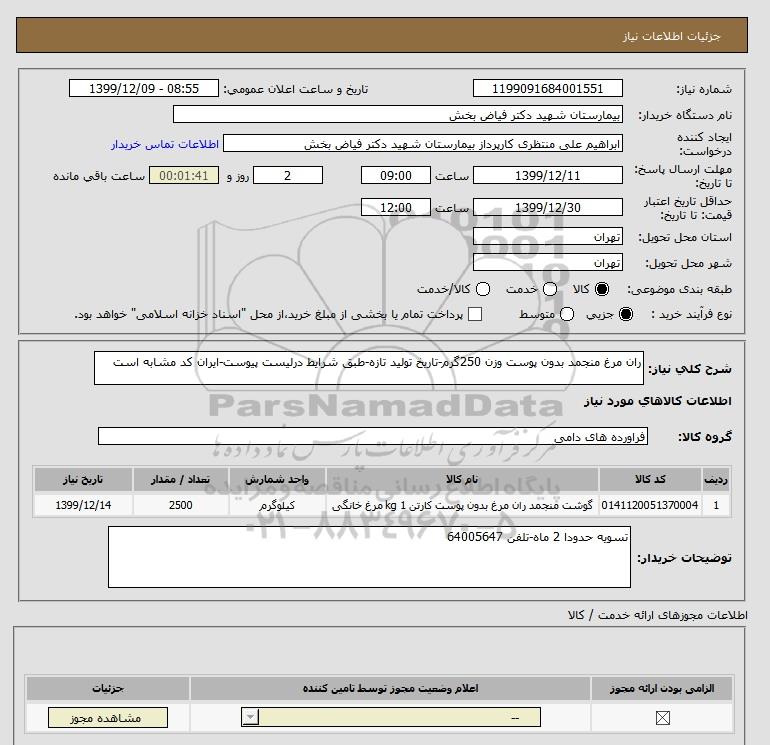Choose متوسط purchase process radio
The height and width of the screenshot is (745, 770).
(x=567, y=314)
